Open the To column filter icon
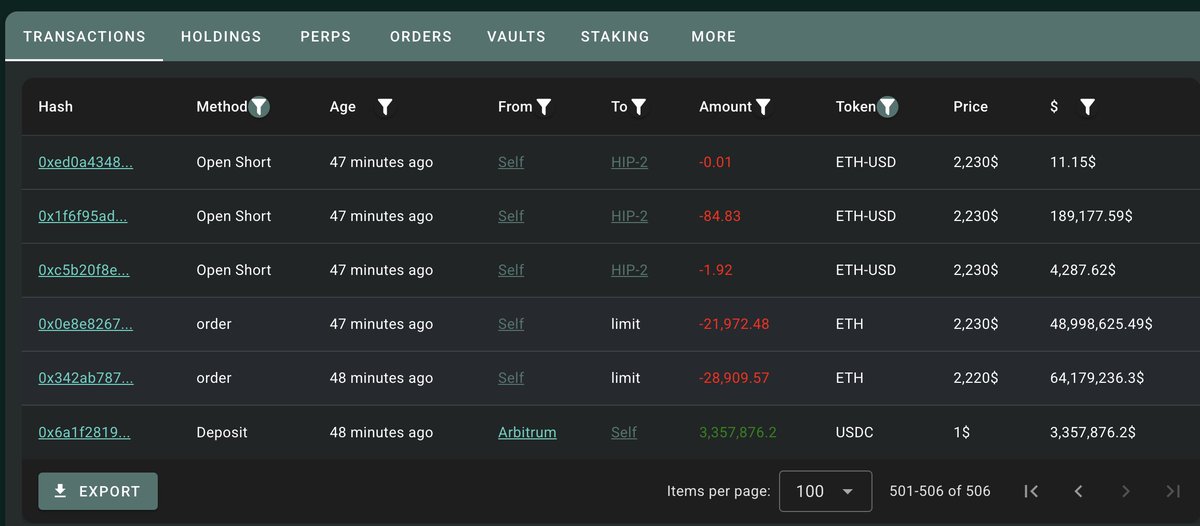The width and height of the screenshot is (1200, 526). (x=639, y=107)
